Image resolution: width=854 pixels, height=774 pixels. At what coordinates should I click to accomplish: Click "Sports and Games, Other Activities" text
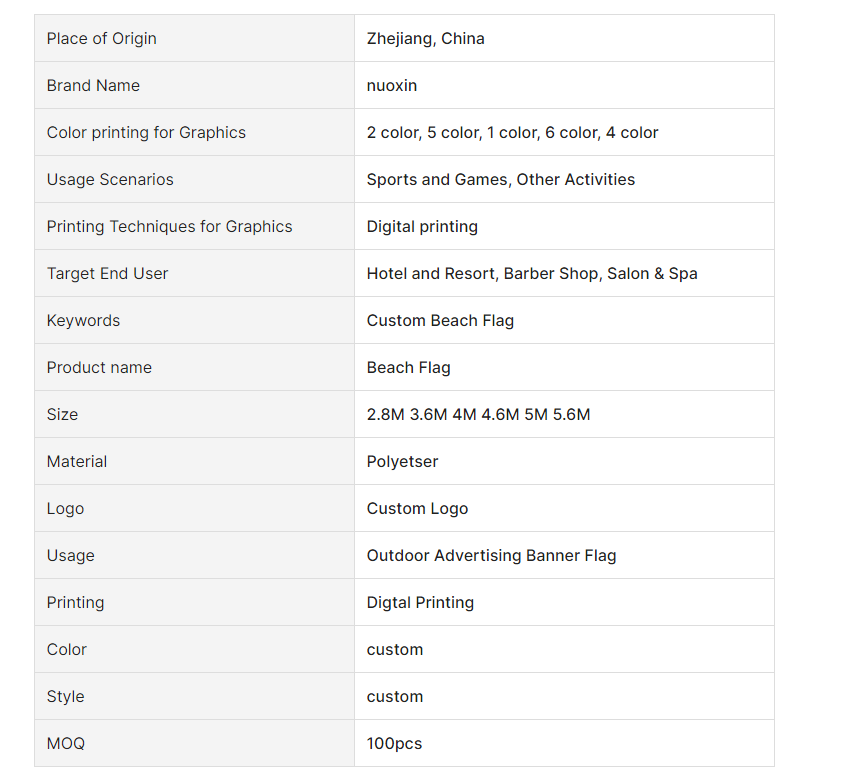click(x=500, y=180)
